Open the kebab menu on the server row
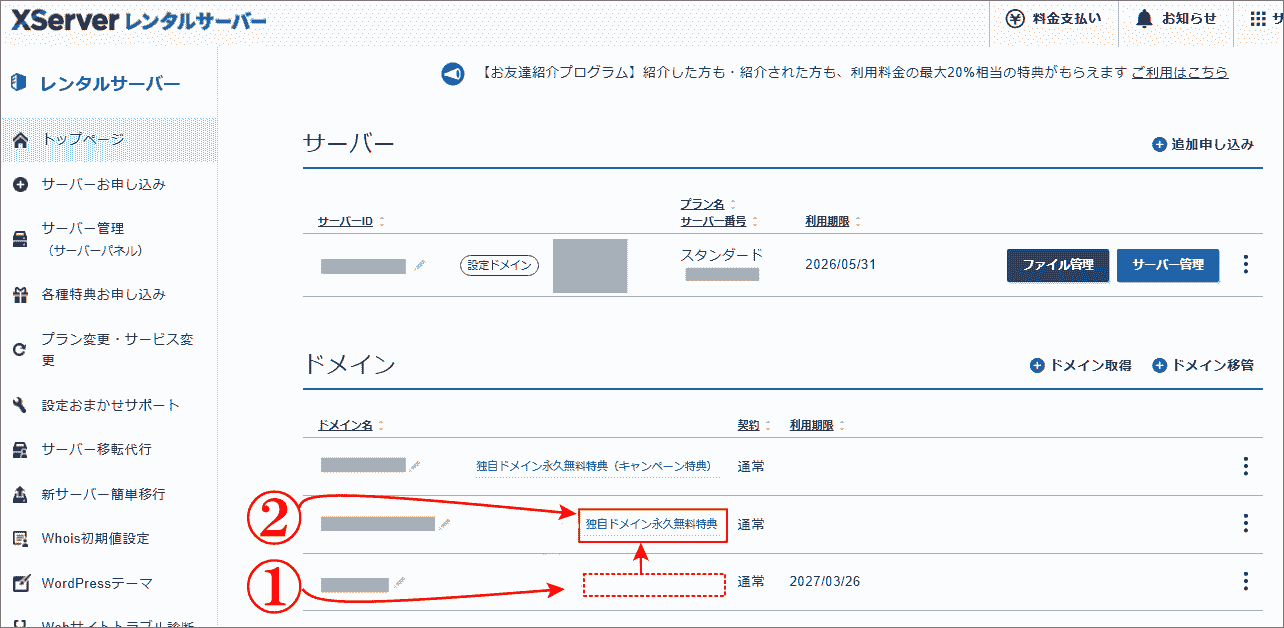The width and height of the screenshot is (1284, 628). [x=1245, y=265]
